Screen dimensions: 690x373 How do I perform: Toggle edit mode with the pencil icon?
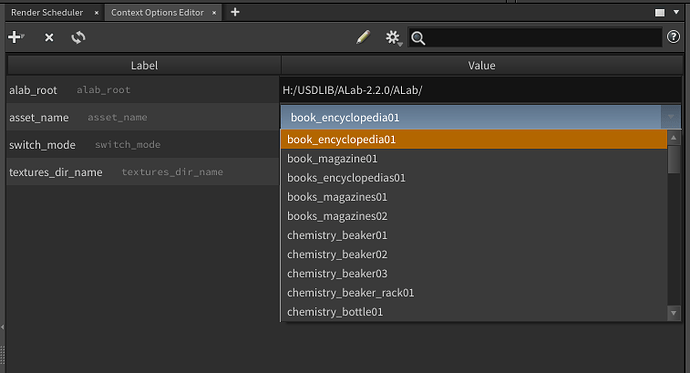point(363,37)
